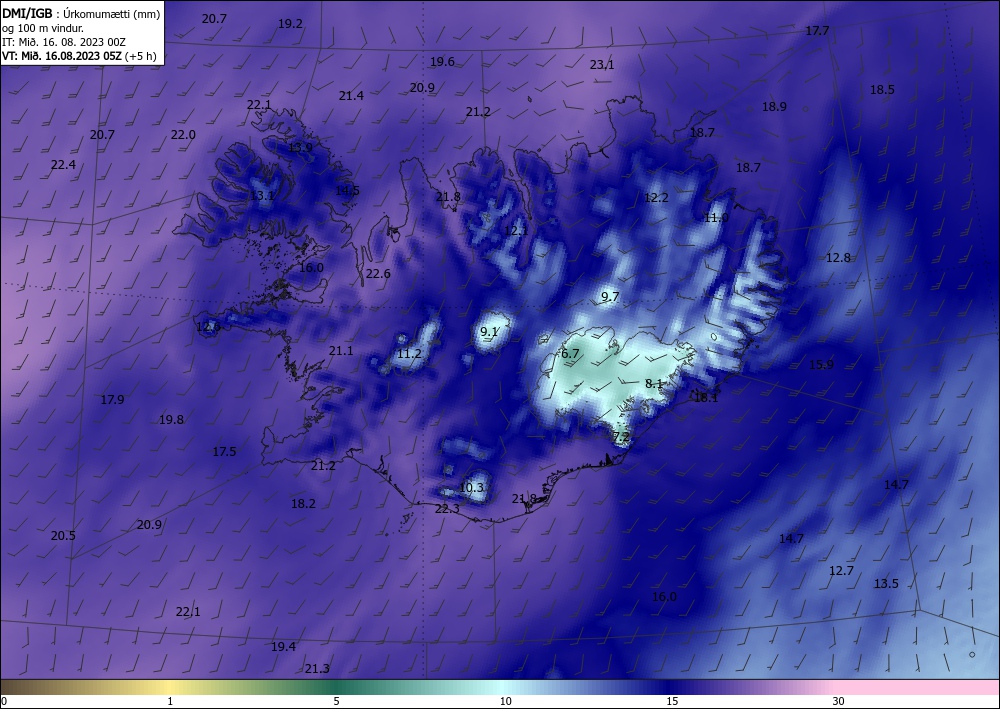1000x709 pixels.
Task: Click the map value 15.9
Action: (x=821, y=365)
